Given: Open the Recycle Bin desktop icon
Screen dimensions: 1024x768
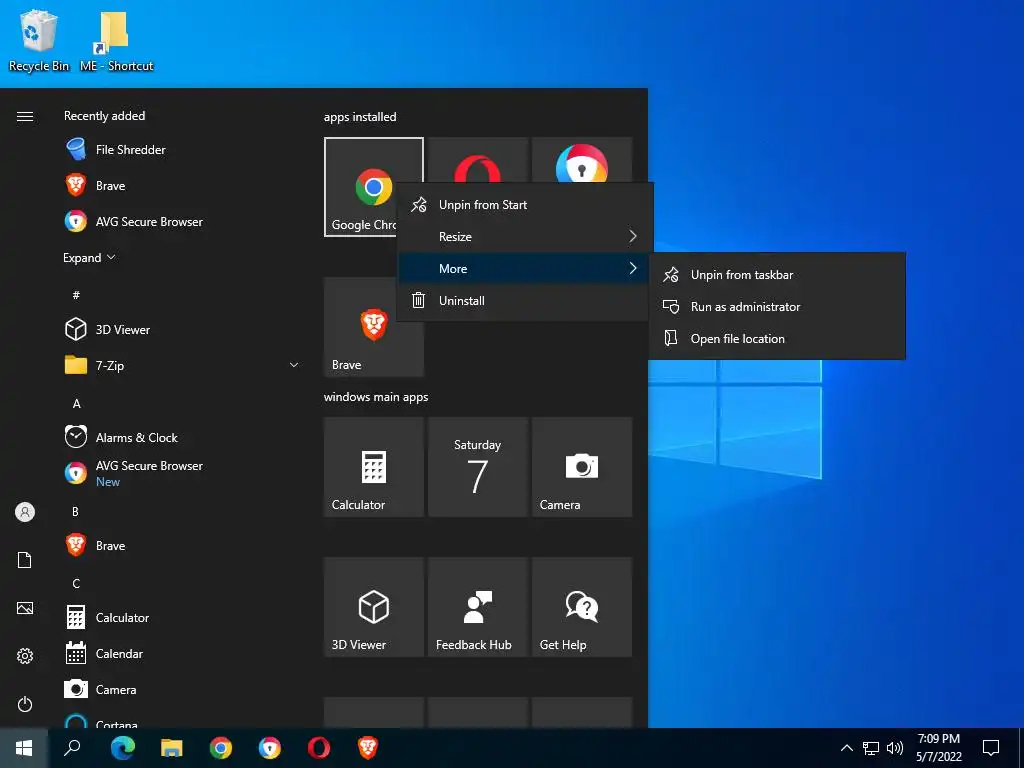Looking at the screenshot, I should point(39,40).
